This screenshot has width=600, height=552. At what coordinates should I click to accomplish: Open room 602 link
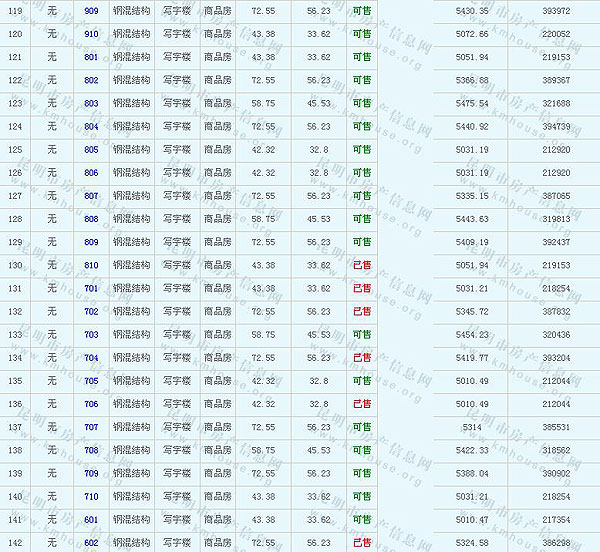[x=91, y=543]
